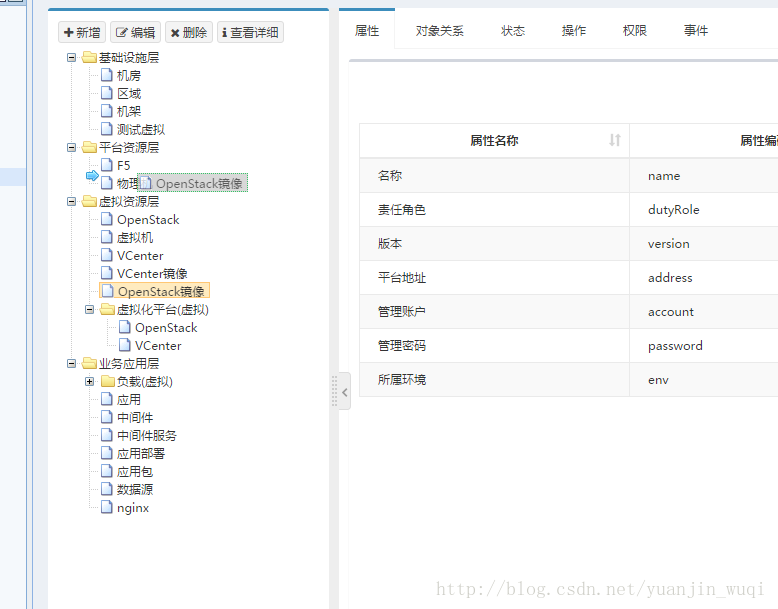
Task: Click the 业务应用层 folder icon
Action: pos(89,364)
